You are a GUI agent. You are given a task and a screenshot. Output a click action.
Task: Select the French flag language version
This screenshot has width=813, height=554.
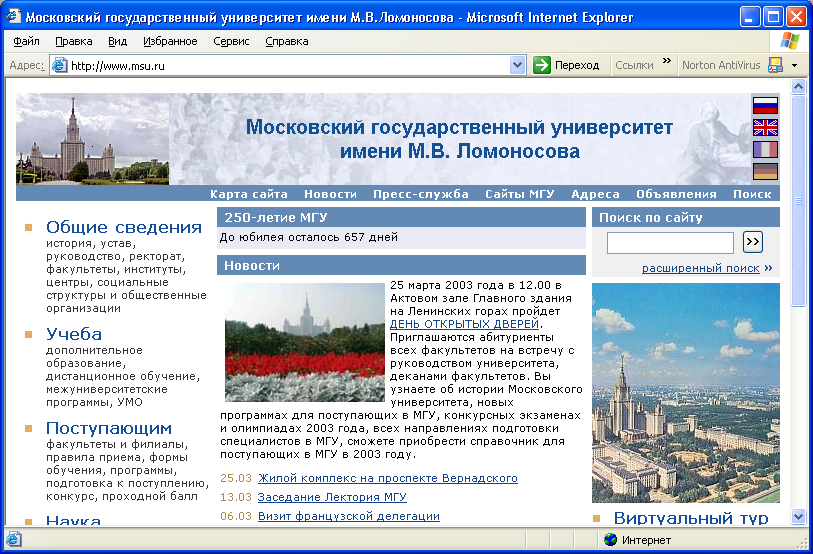[765, 149]
